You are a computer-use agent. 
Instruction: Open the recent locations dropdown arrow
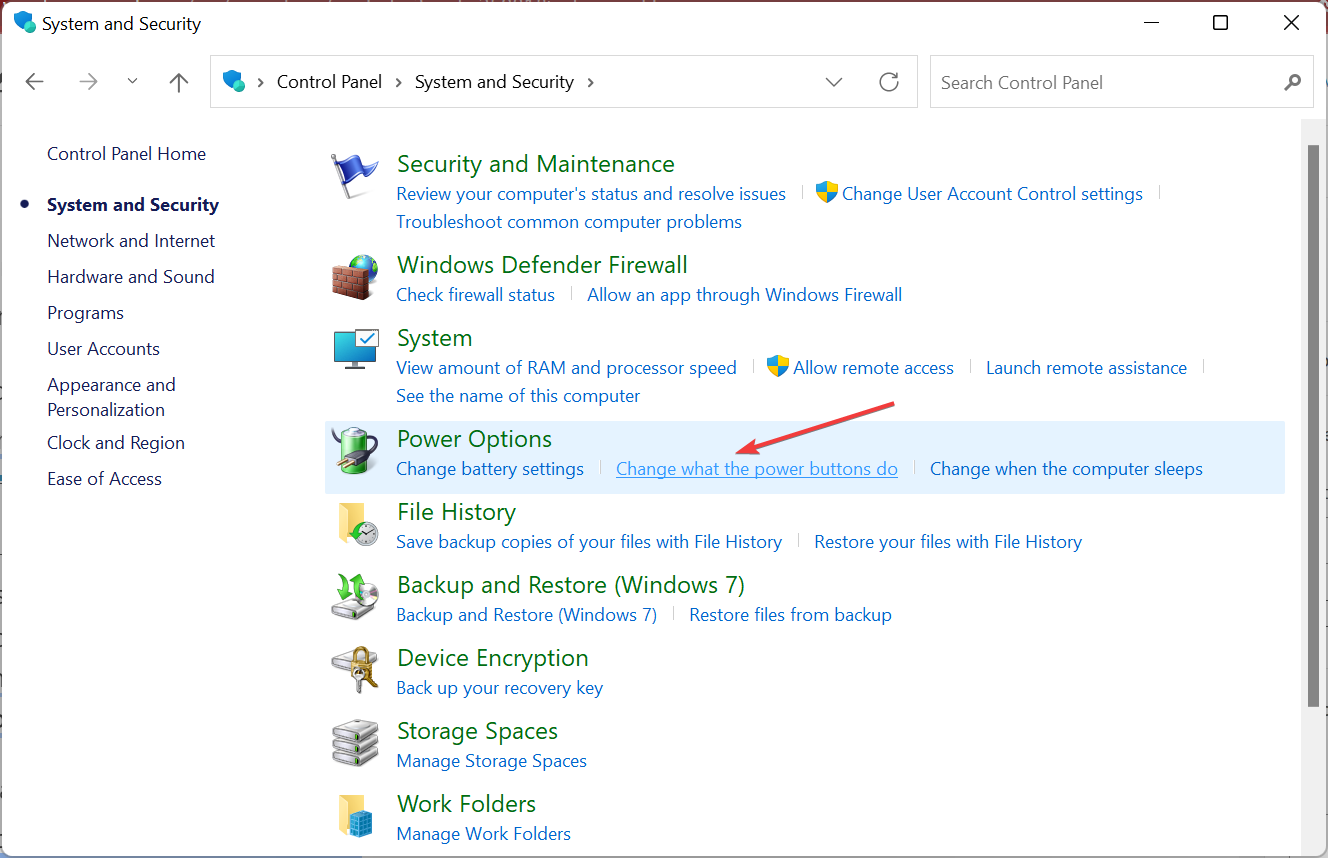[133, 82]
